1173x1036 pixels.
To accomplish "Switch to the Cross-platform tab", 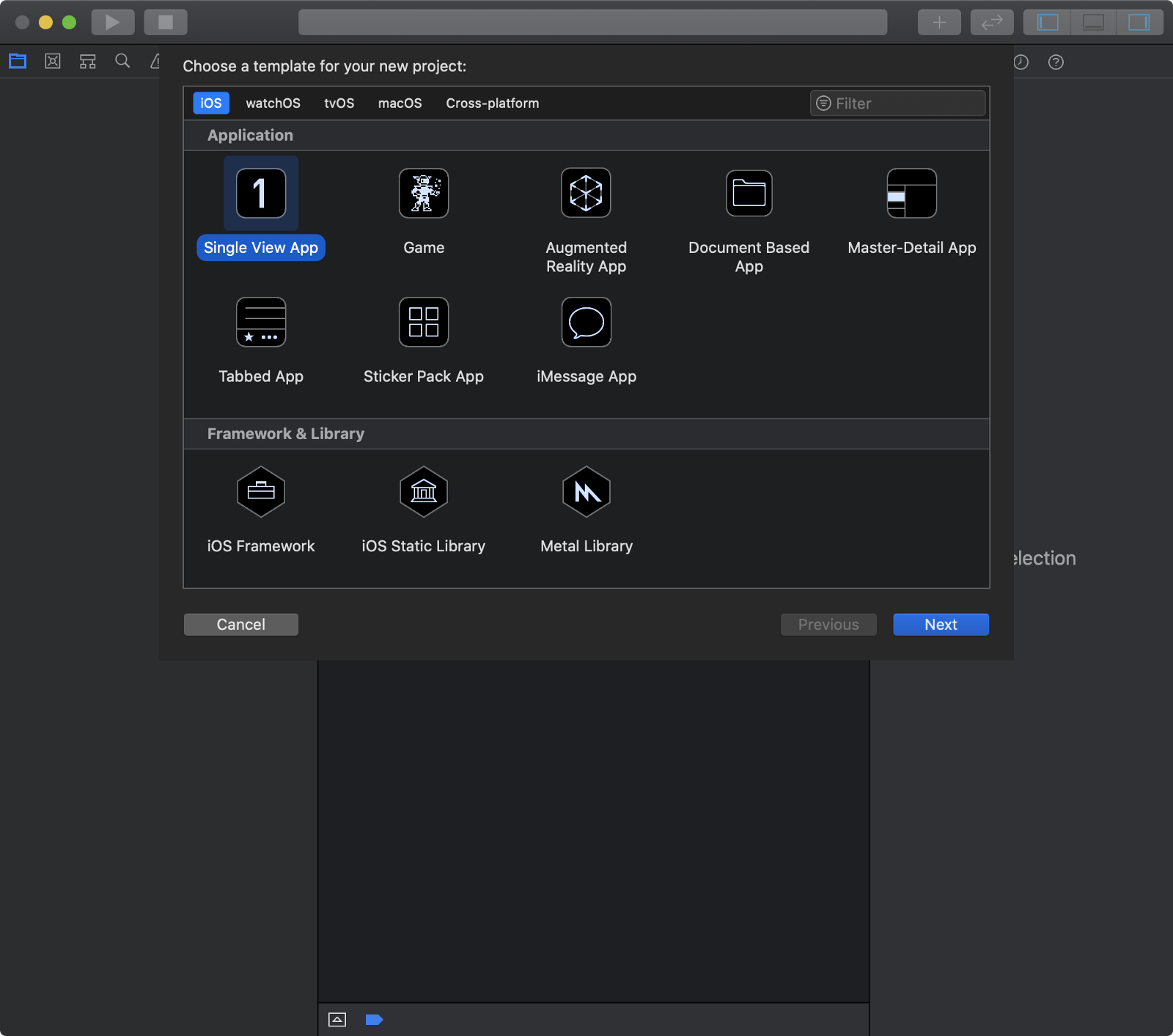I will [x=492, y=103].
